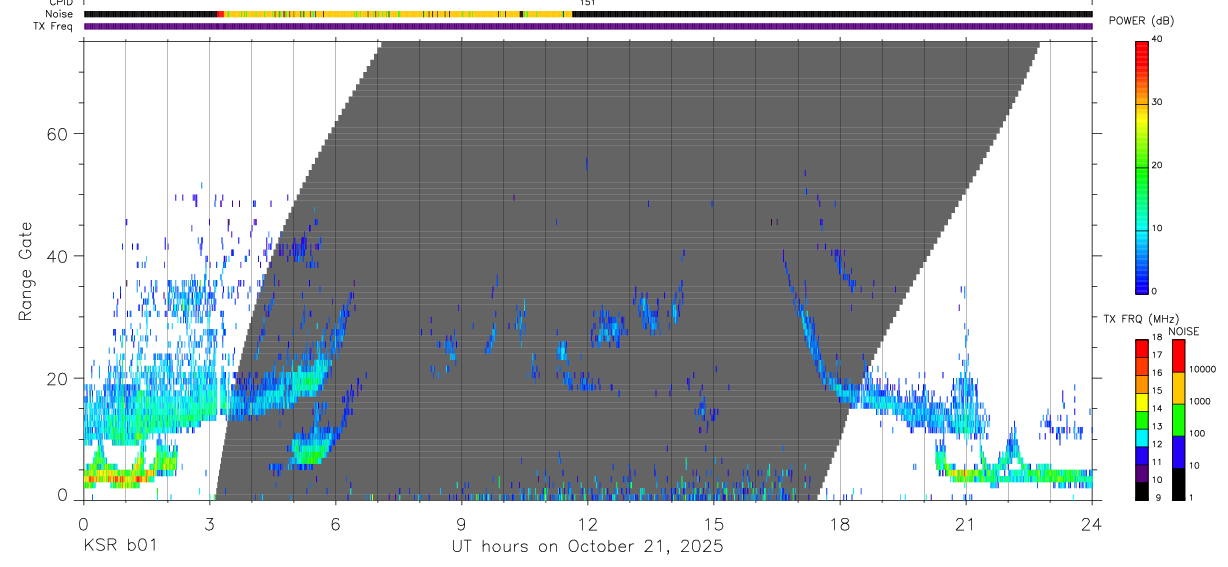Image resolution: width=1228 pixels, height=567 pixels.
Task: Click the 10 label on NOISE legend
Action: click(1195, 465)
